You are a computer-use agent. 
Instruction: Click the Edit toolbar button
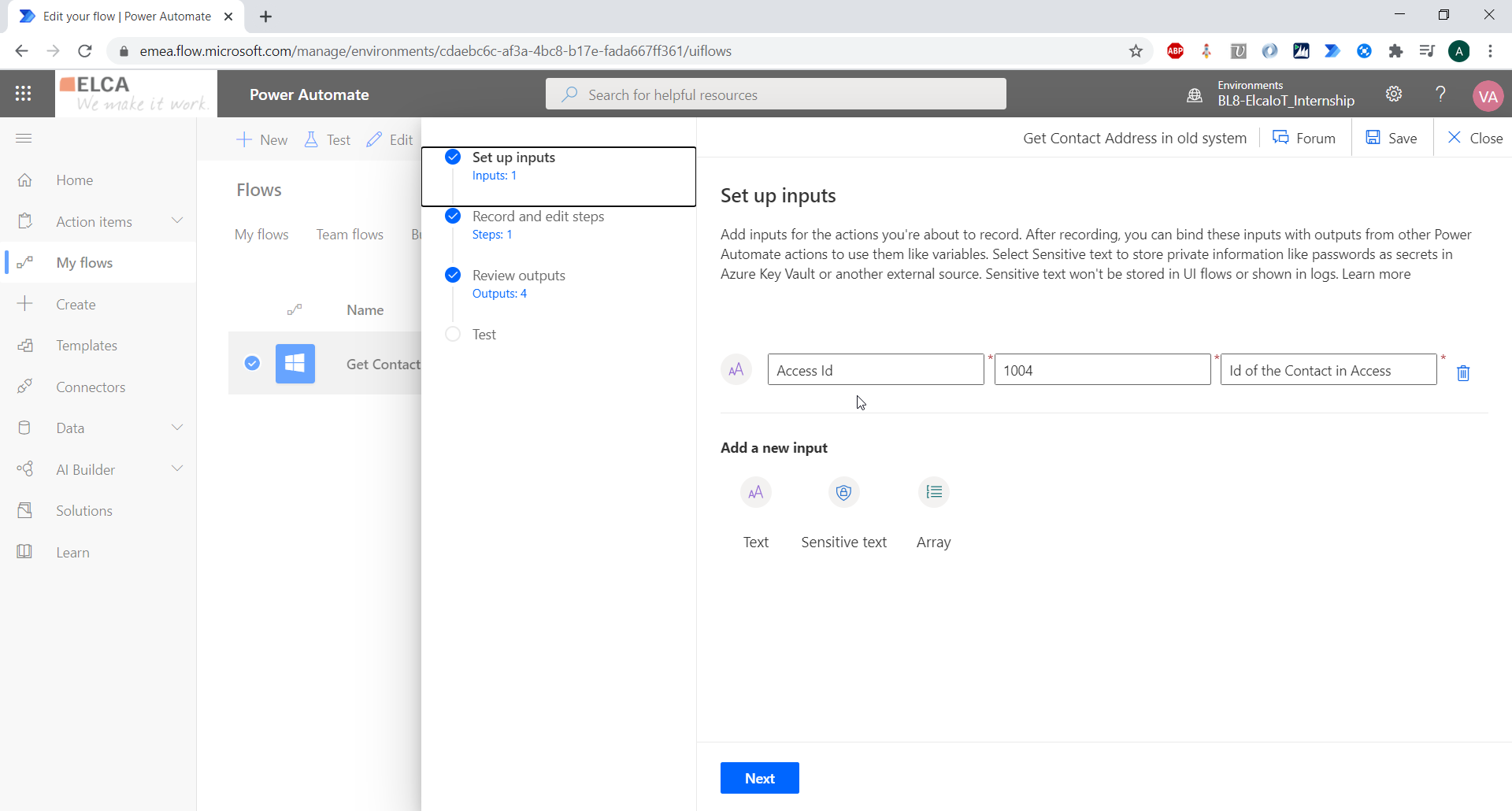[390, 139]
